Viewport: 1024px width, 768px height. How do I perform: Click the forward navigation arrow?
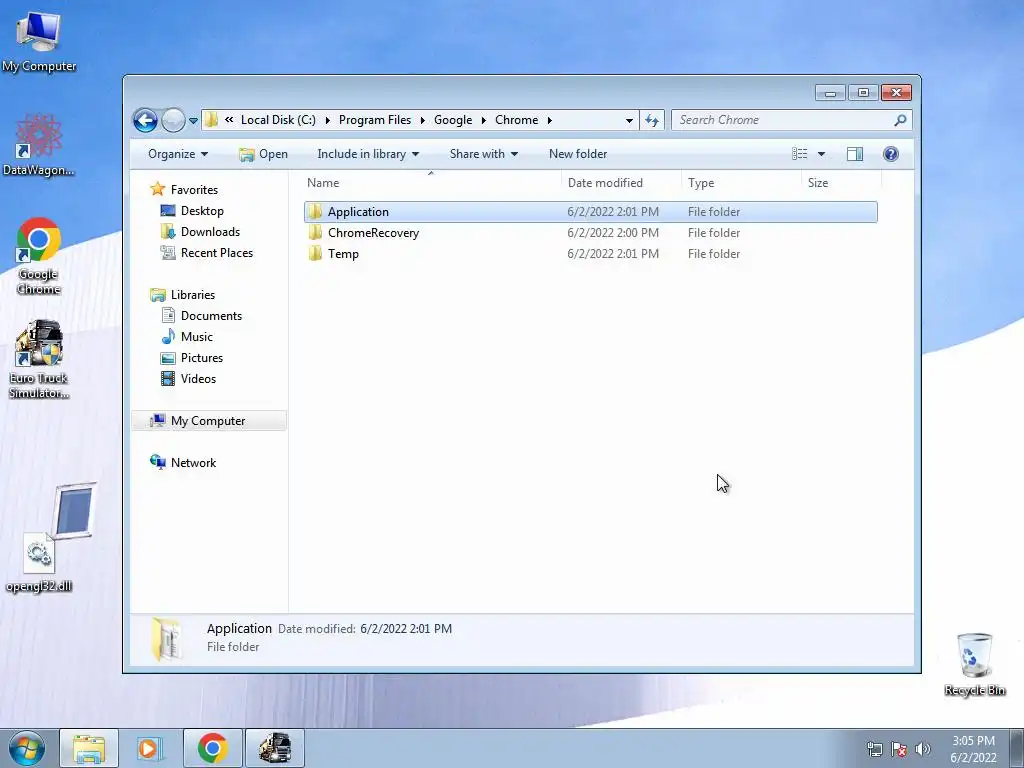point(173,120)
